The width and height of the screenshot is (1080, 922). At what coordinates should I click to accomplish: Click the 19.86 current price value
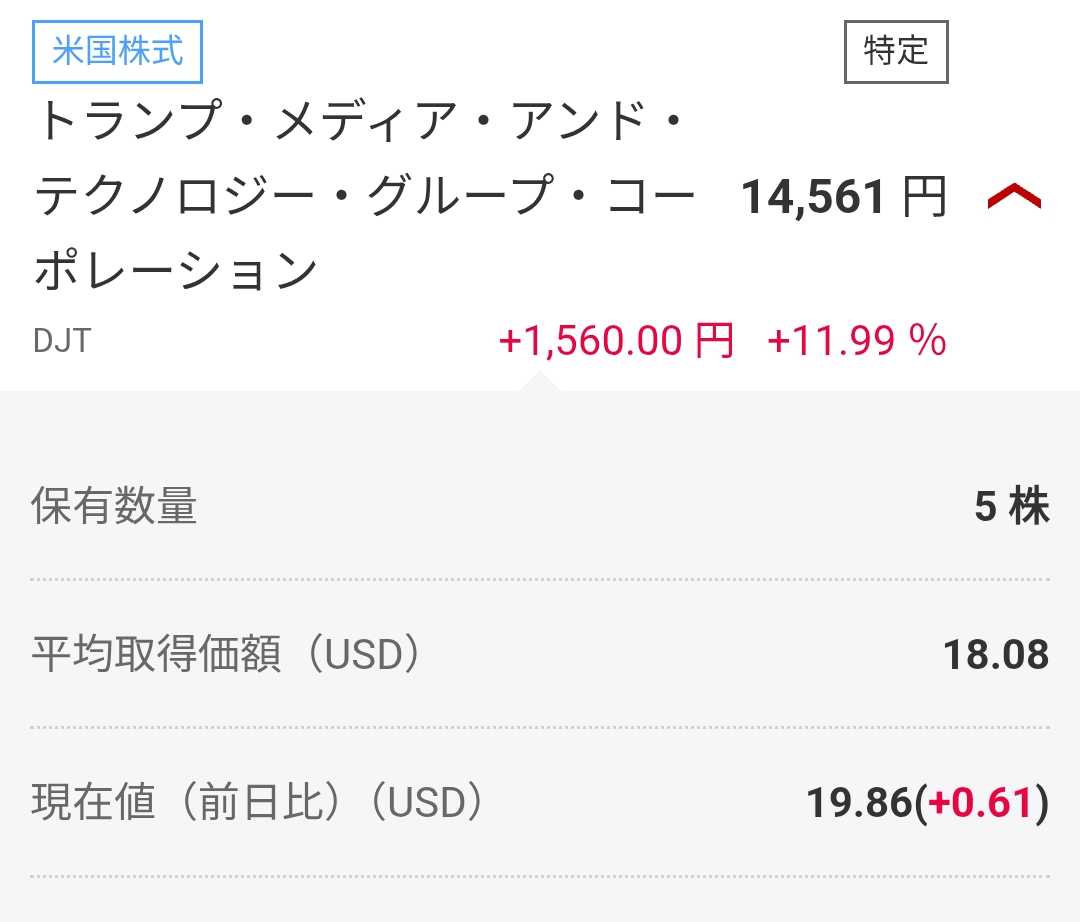[x=860, y=803]
